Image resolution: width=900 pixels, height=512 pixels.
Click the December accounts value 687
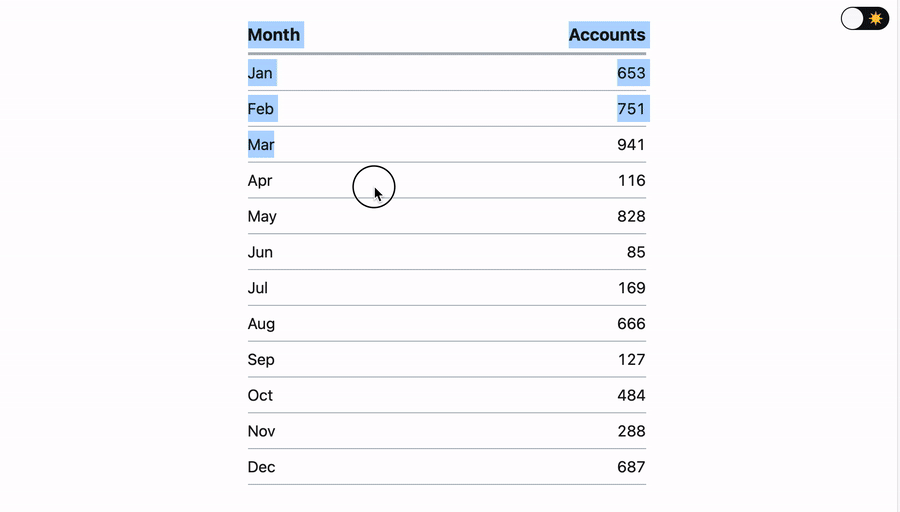coord(631,467)
